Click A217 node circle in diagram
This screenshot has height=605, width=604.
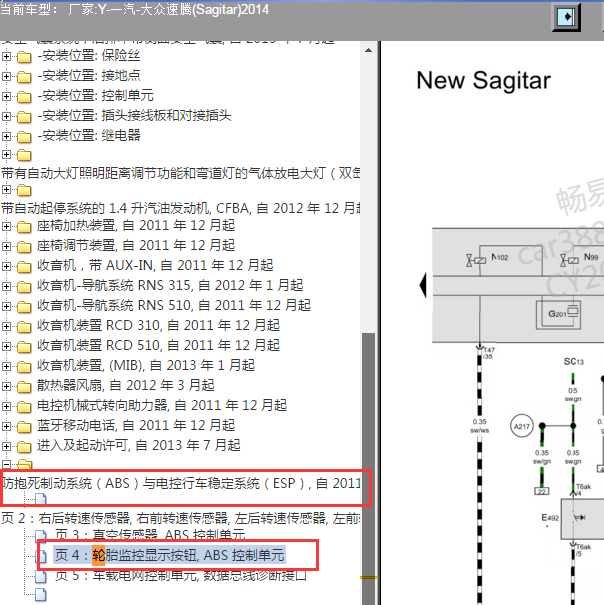522,426
